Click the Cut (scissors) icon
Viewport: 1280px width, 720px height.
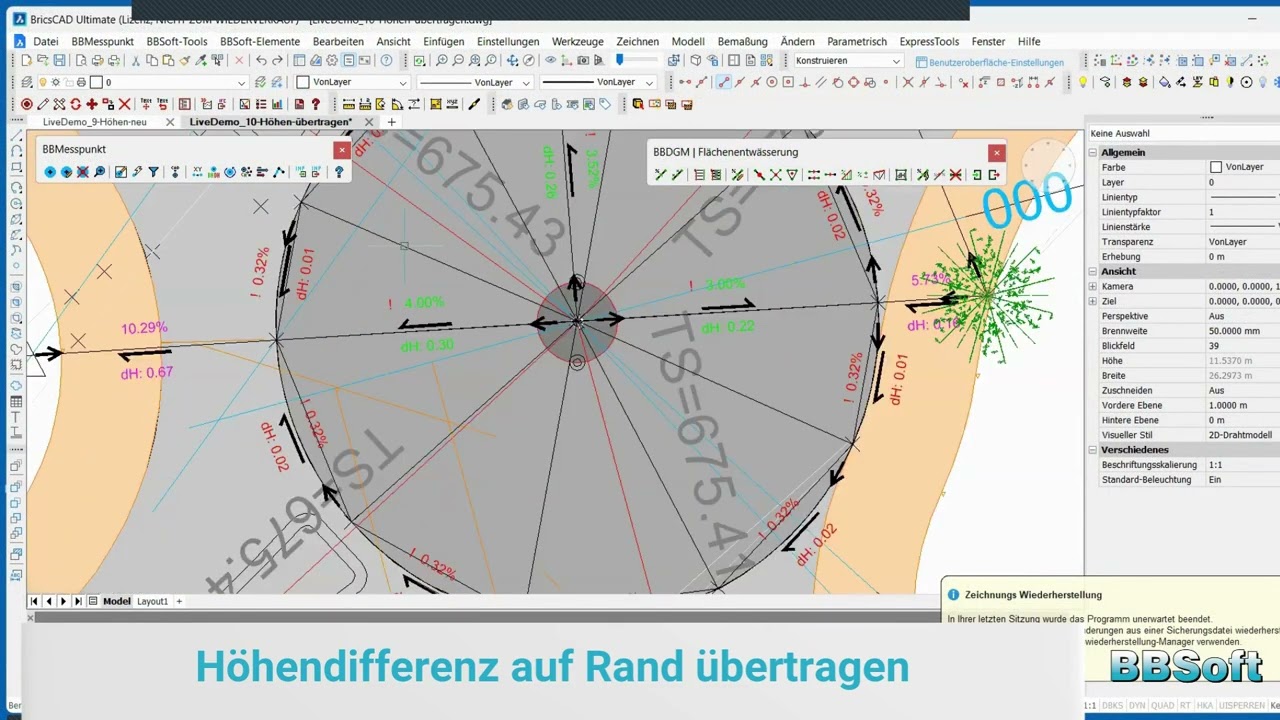pyautogui.click(x=135, y=60)
